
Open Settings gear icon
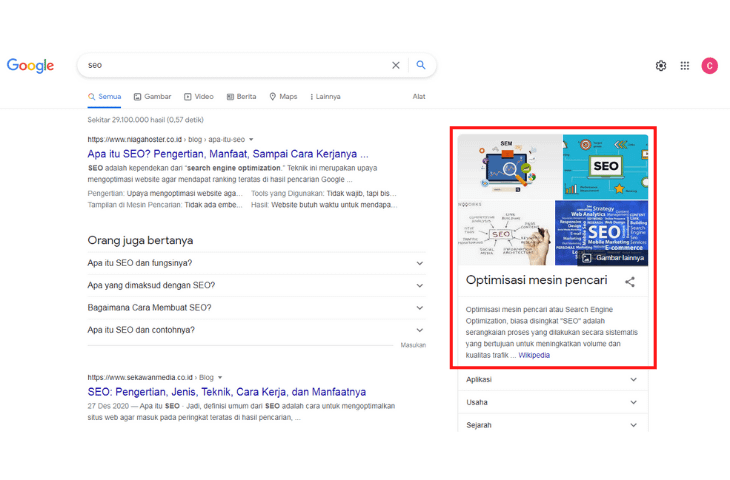pos(661,66)
